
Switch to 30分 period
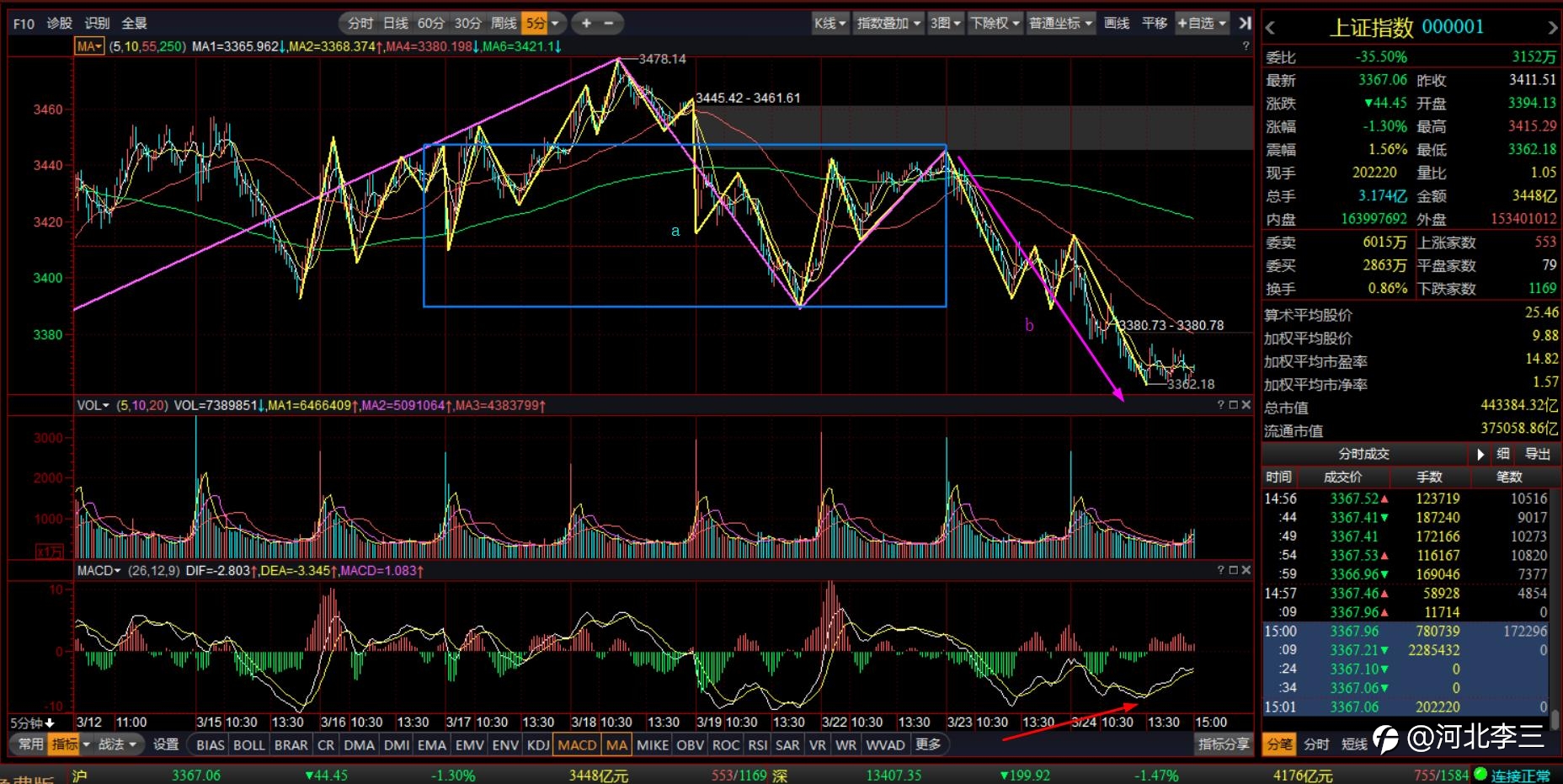click(x=467, y=24)
